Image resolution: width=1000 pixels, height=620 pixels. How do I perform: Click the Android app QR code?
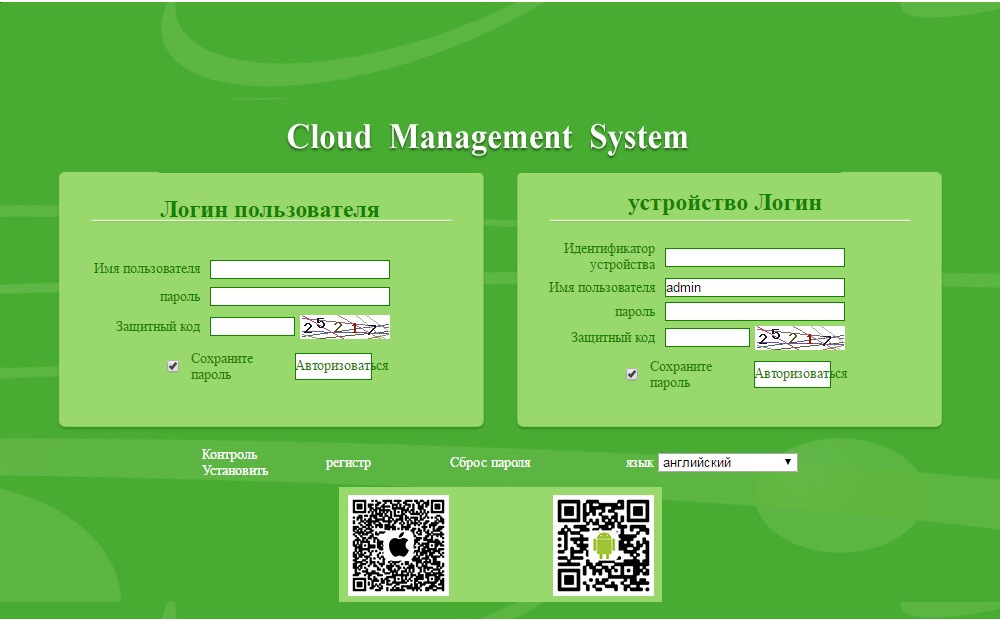pyautogui.click(x=603, y=545)
